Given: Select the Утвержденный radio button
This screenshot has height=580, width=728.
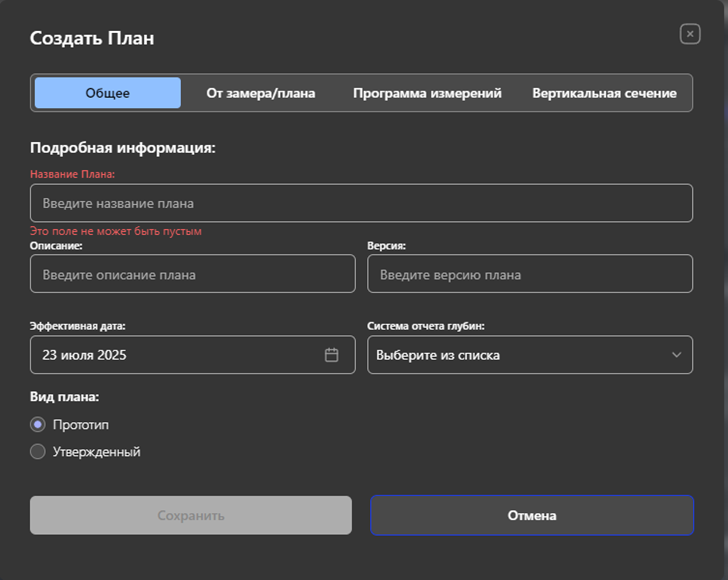Looking at the screenshot, I should tap(38, 451).
